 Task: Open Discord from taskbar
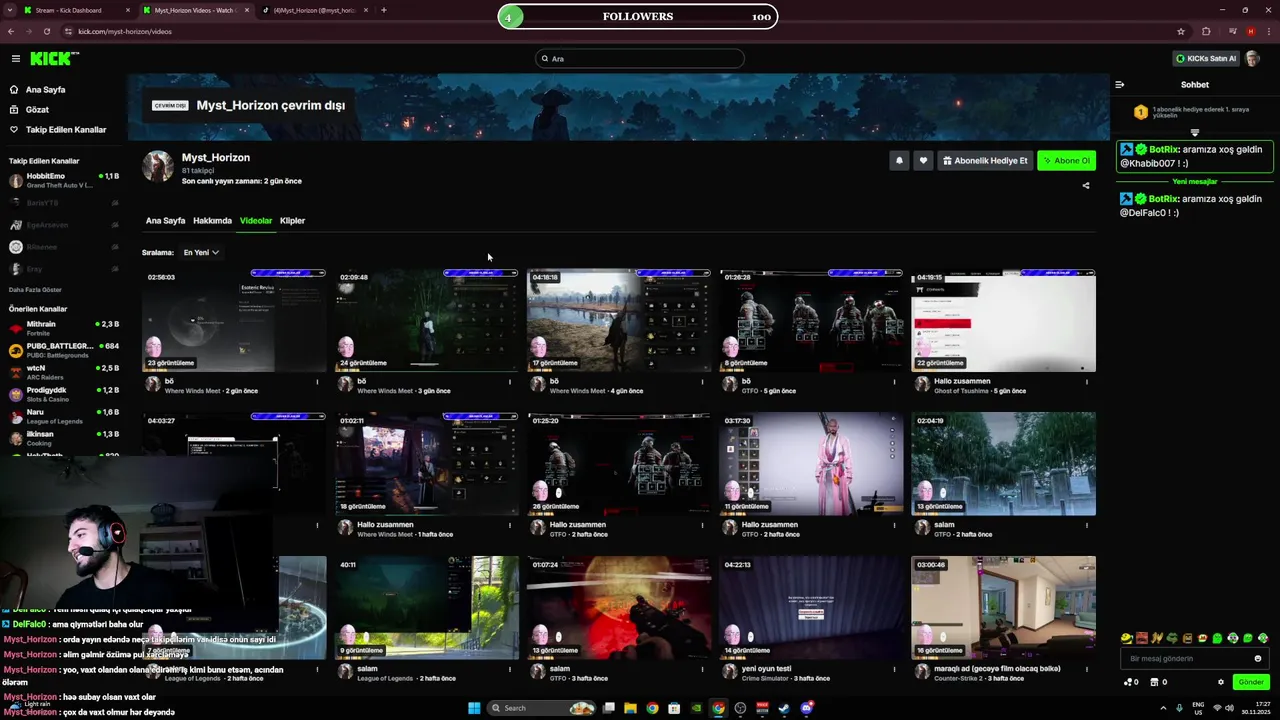(x=806, y=708)
